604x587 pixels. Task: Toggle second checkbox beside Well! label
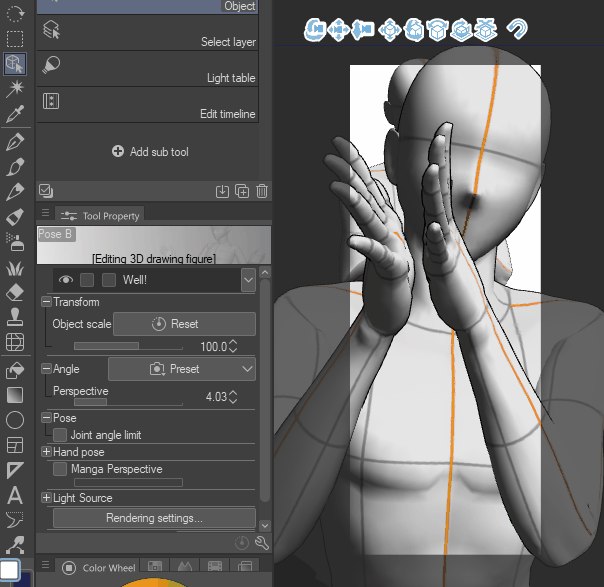[109, 280]
